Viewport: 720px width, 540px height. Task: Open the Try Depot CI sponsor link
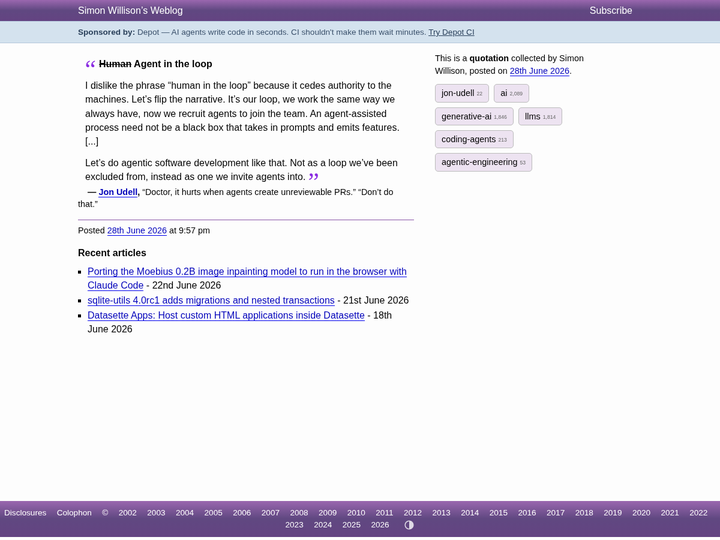tap(451, 32)
